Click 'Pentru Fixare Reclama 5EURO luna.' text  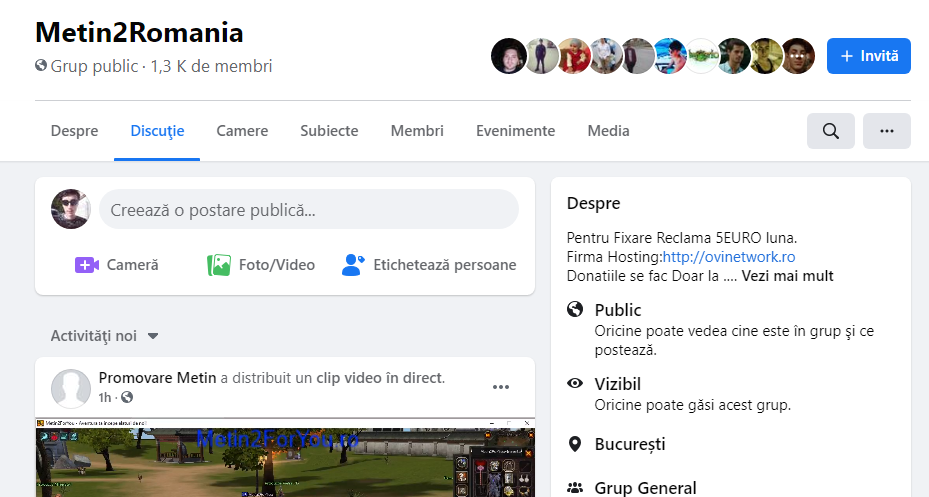click(x=682, y=238)
